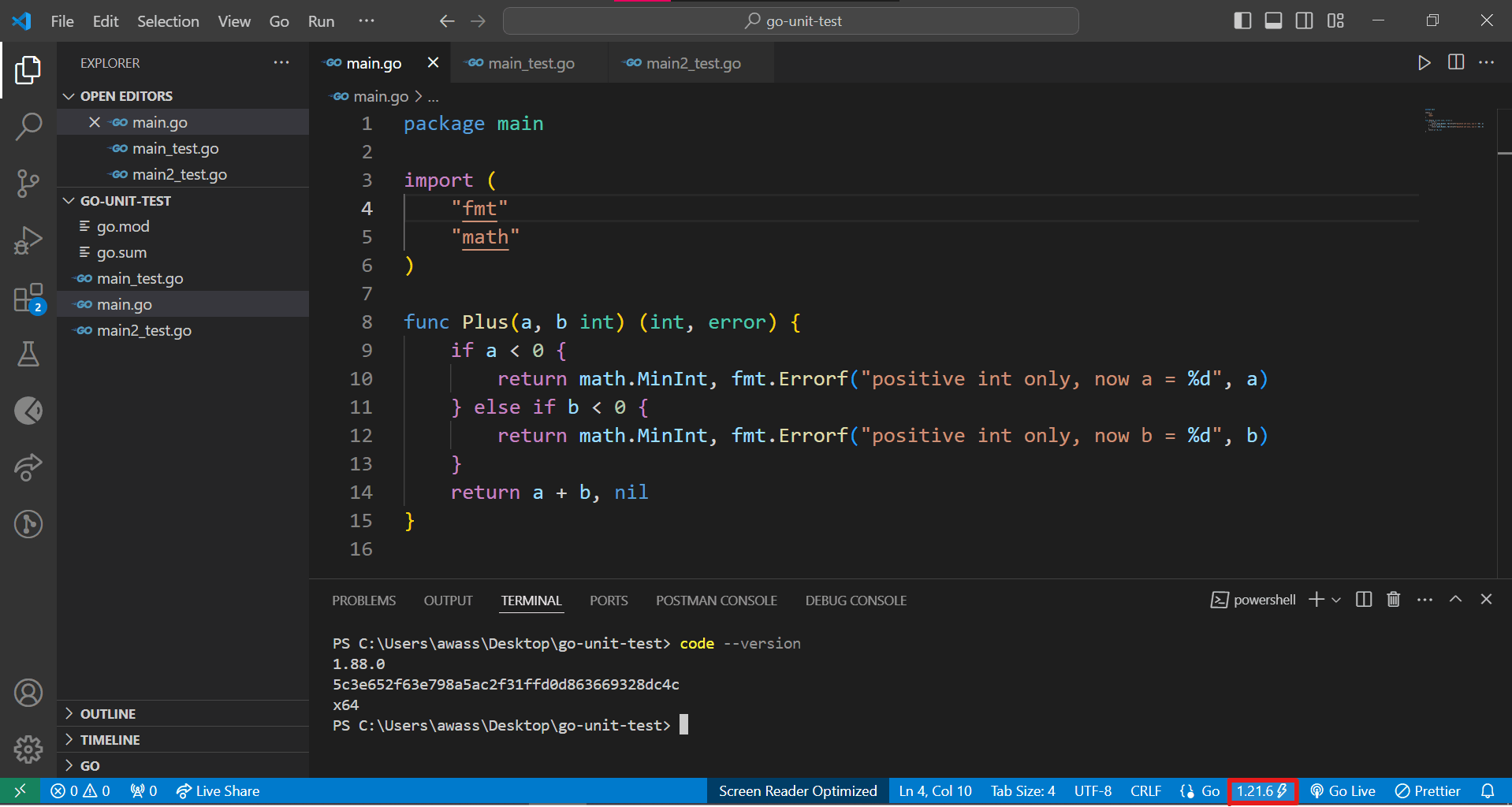The image size is (1512, 807).
Task: Toggle the secondary side bar
Action: (x=1305, y=21)
